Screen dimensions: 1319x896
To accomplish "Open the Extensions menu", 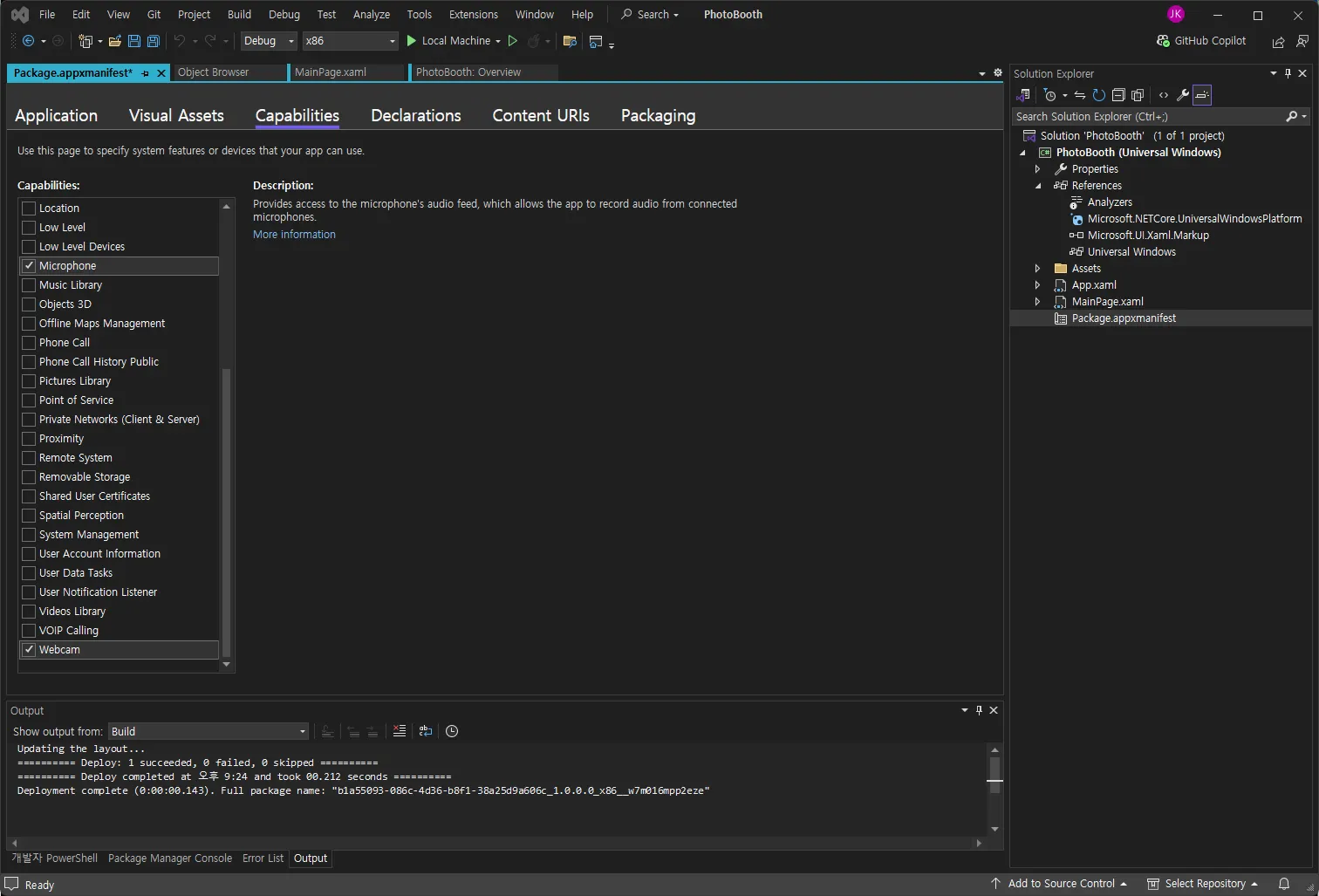I will [473, 15].
